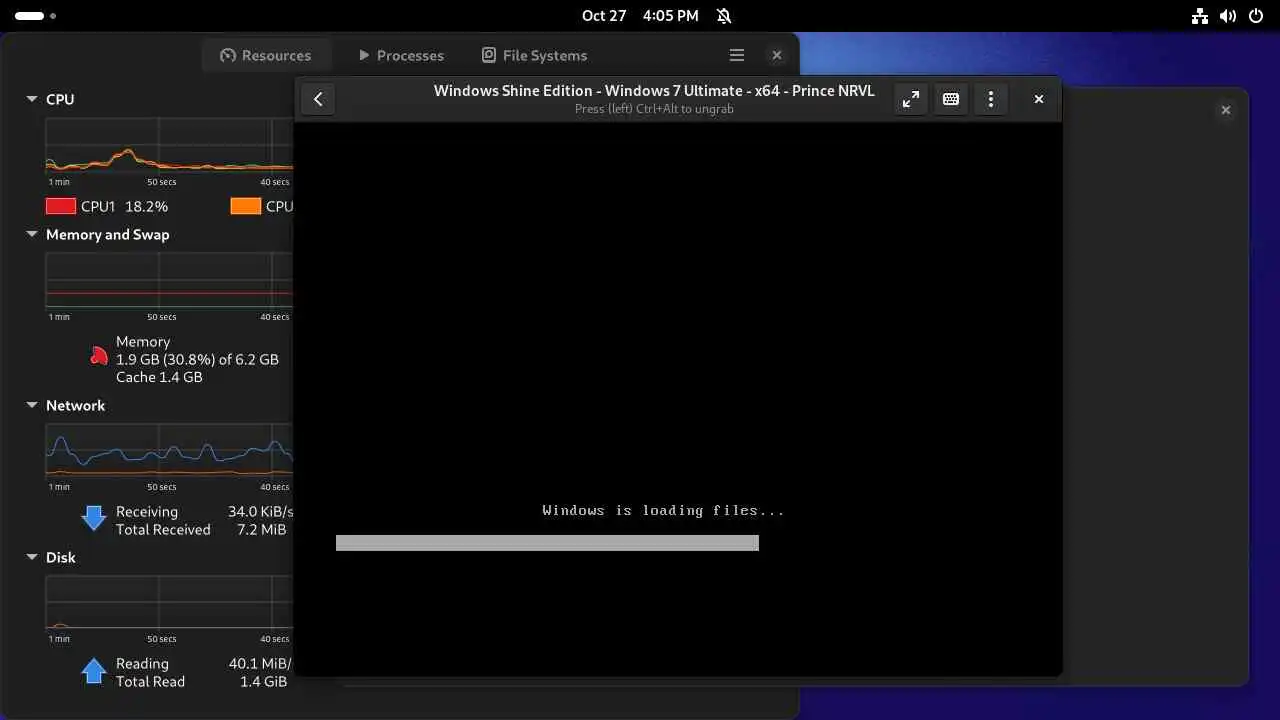This screenshot has width=1280, height=720.
Task: Open the Oct 27 clock calendar
Action: [640, 16]
